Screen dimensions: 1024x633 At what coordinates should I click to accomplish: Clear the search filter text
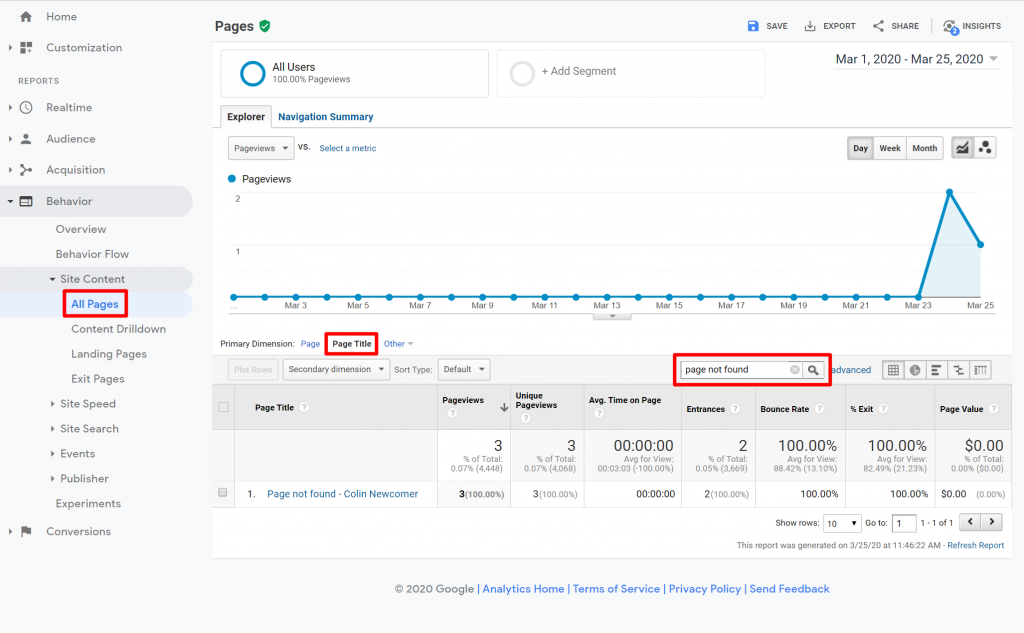point(795,370)
